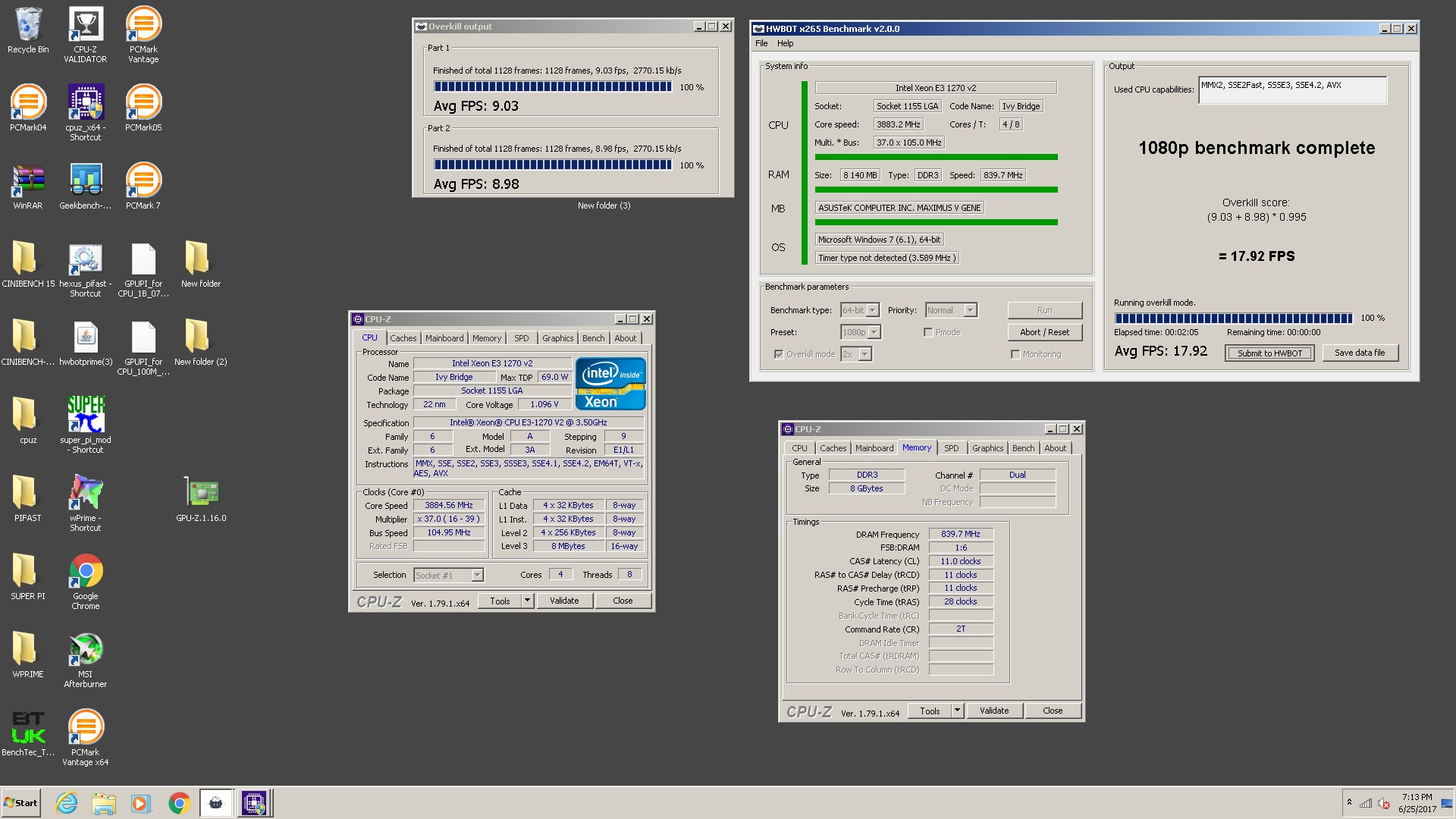Open the PIFAST folder icon
This screenshot has width=1456, height=819.
pos(28,498)
